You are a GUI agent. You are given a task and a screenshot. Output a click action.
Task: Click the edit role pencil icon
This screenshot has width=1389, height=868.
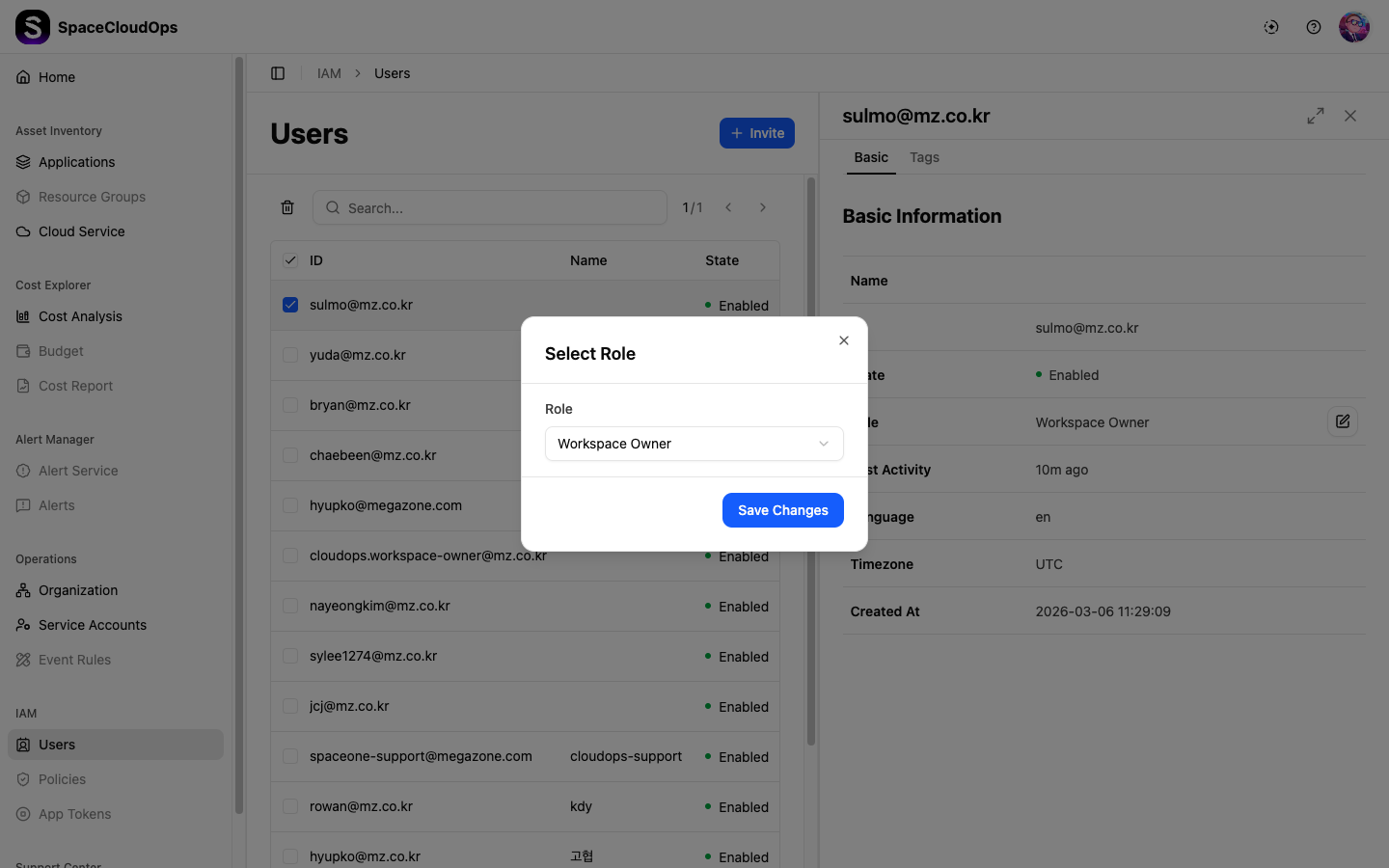click(x=1342, y=421)
